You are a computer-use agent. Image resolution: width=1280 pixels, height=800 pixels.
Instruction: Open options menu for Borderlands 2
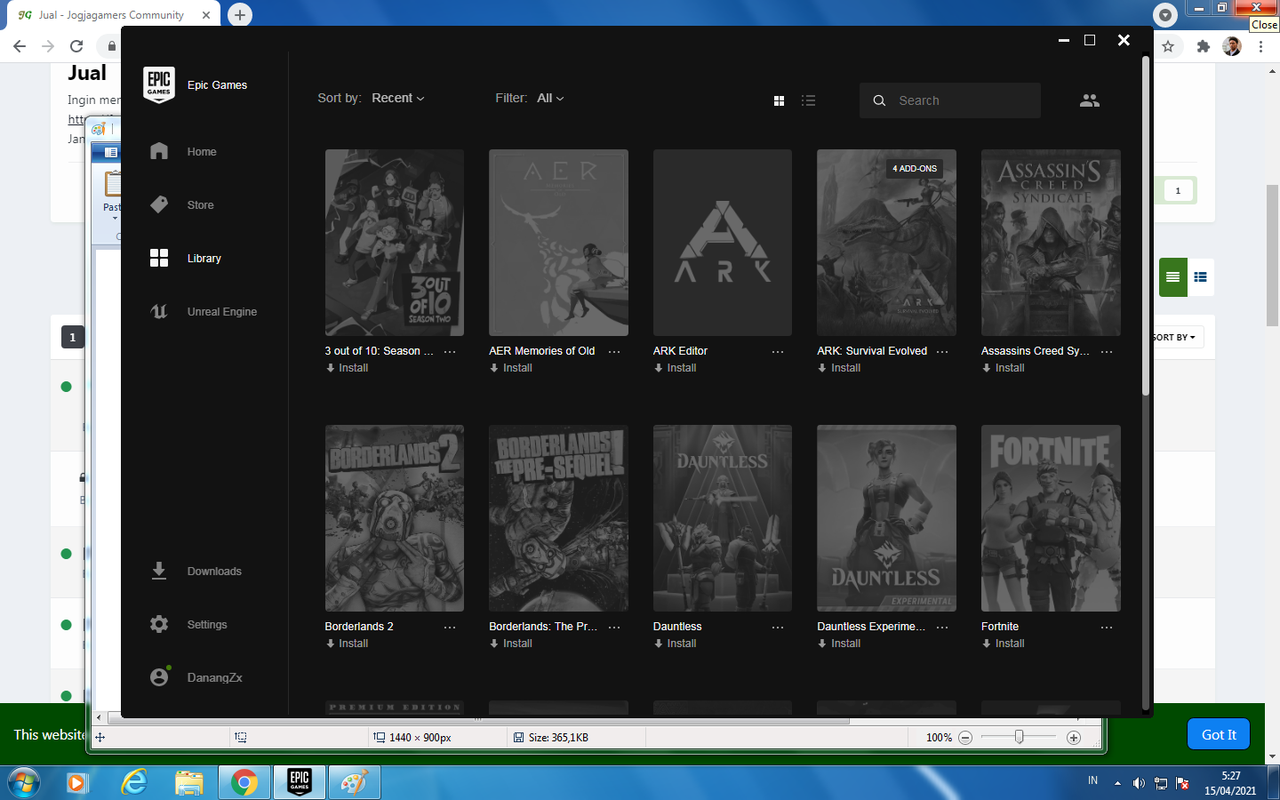point(450,627)
